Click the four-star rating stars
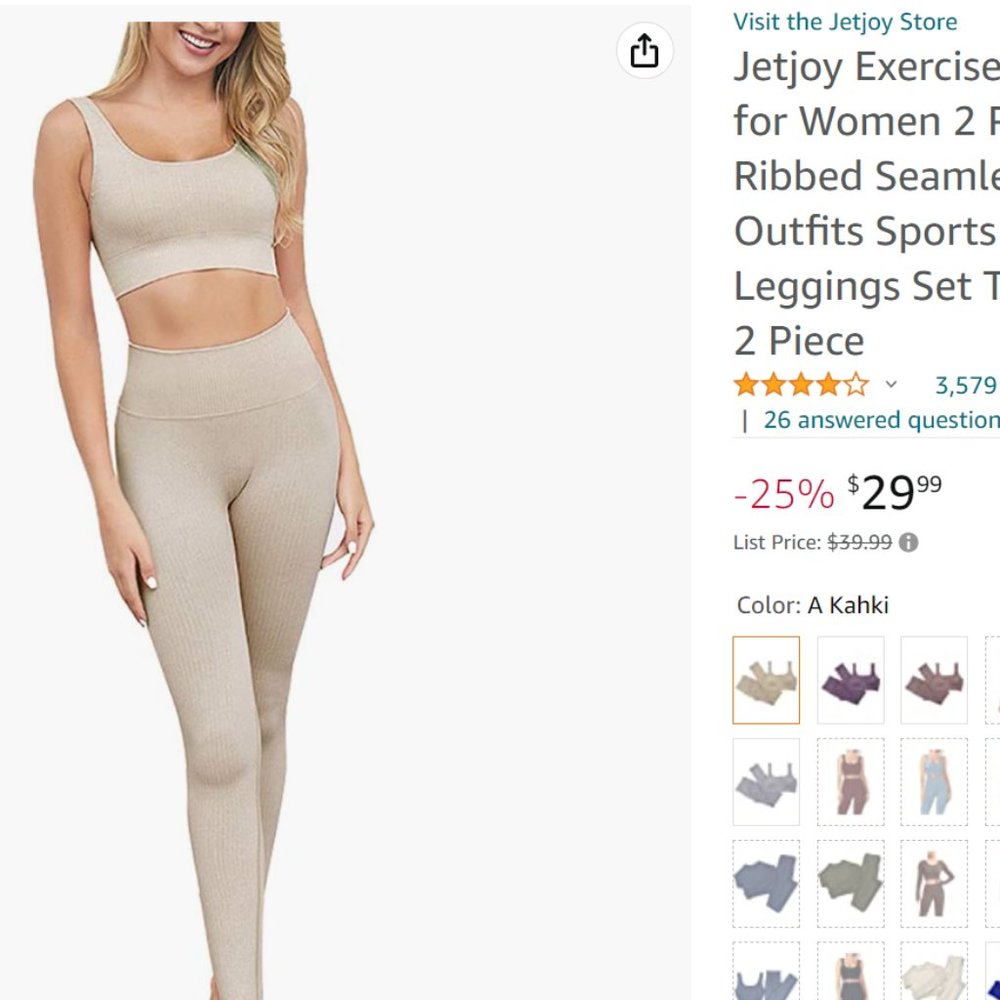 click(799, 383)
